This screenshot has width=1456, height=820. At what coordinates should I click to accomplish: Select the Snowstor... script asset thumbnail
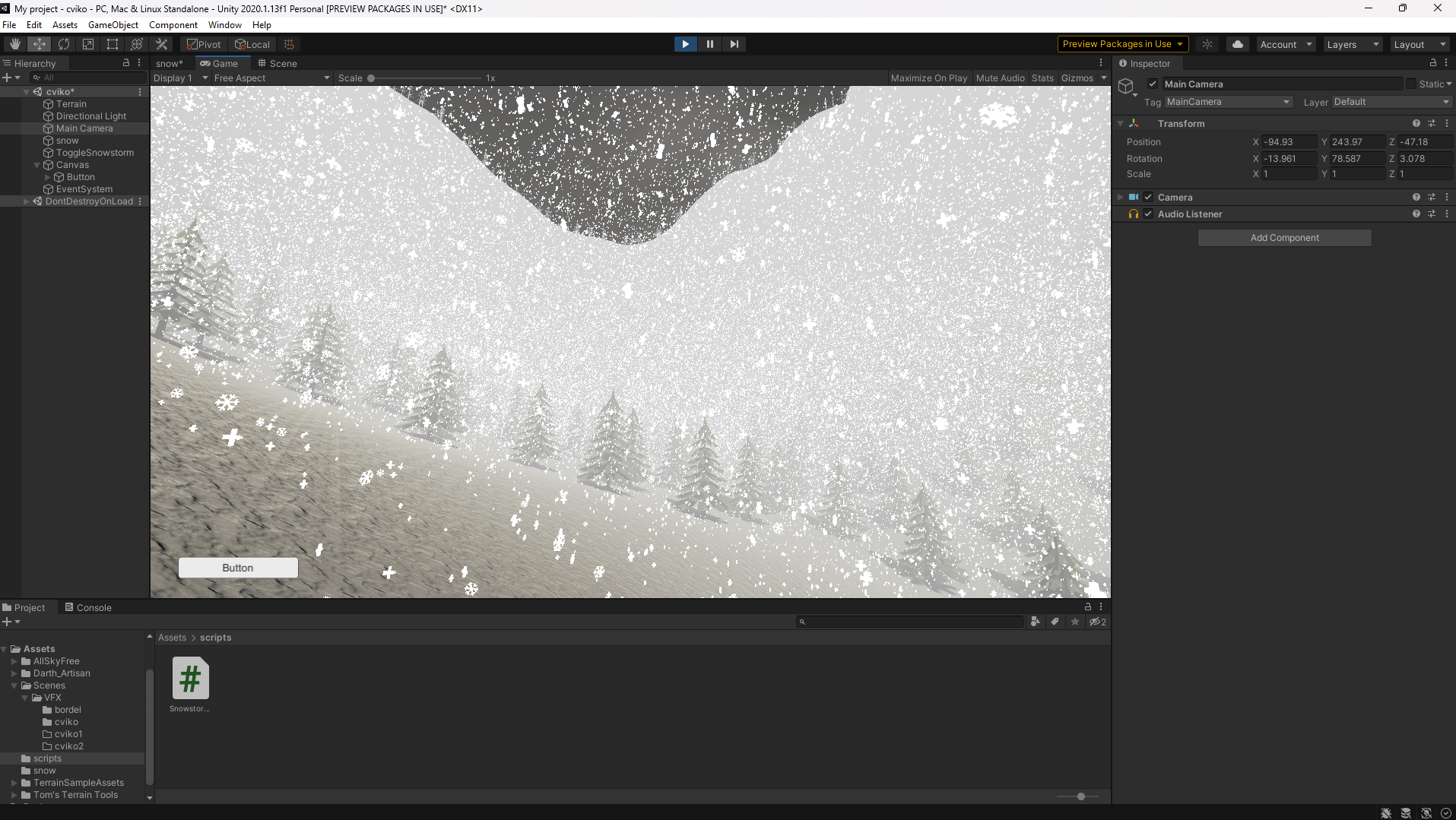(x=190, y=678)
